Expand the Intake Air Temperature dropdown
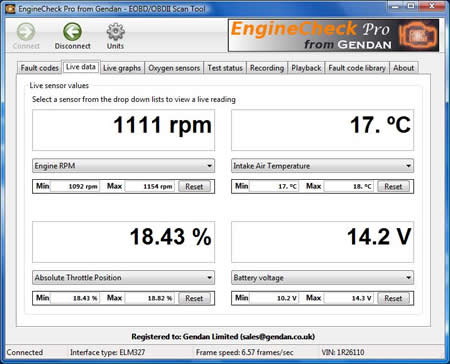 pos(322,166)
